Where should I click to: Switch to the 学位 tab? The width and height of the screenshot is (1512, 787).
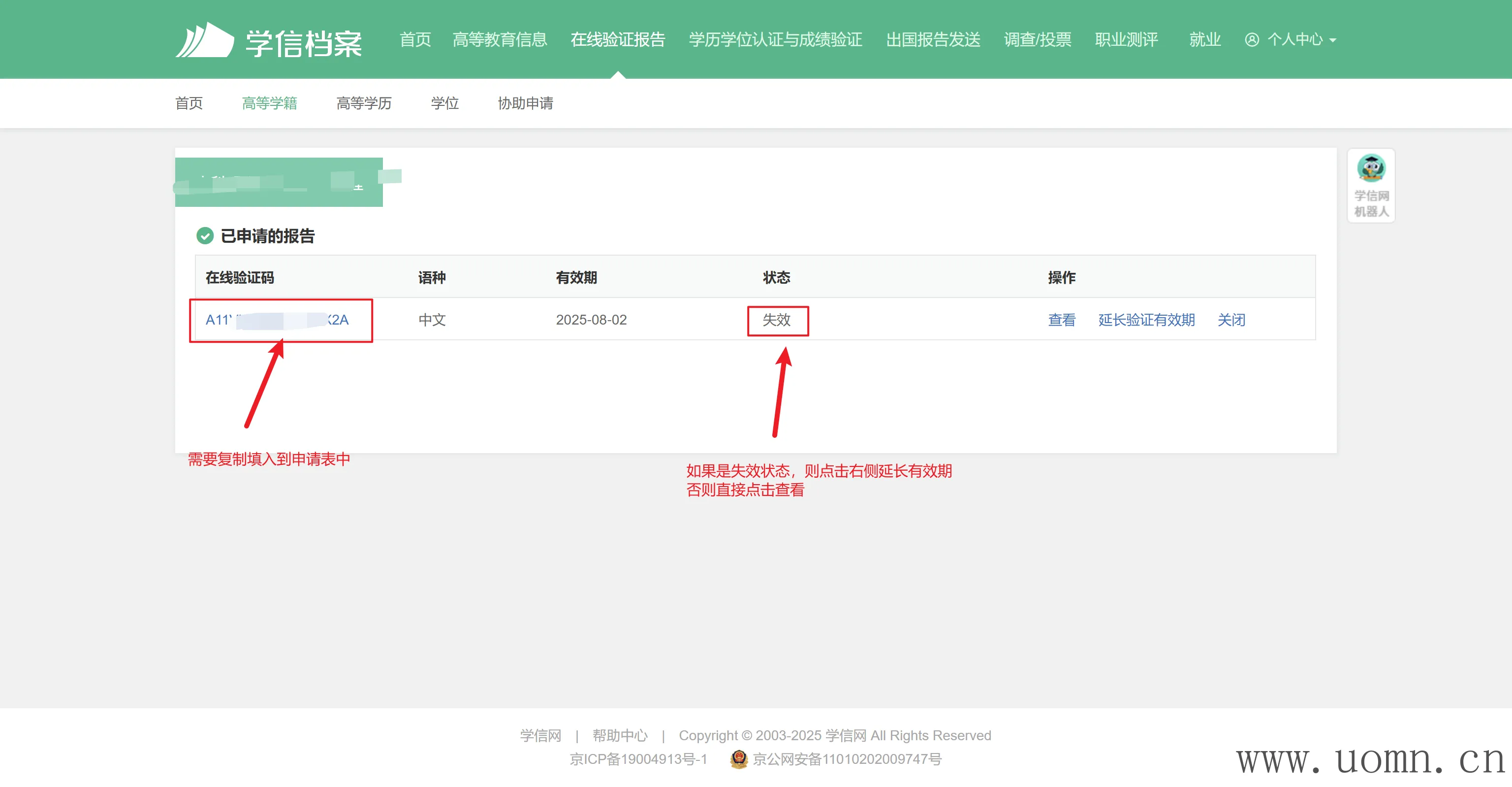(x=444, y=103)
